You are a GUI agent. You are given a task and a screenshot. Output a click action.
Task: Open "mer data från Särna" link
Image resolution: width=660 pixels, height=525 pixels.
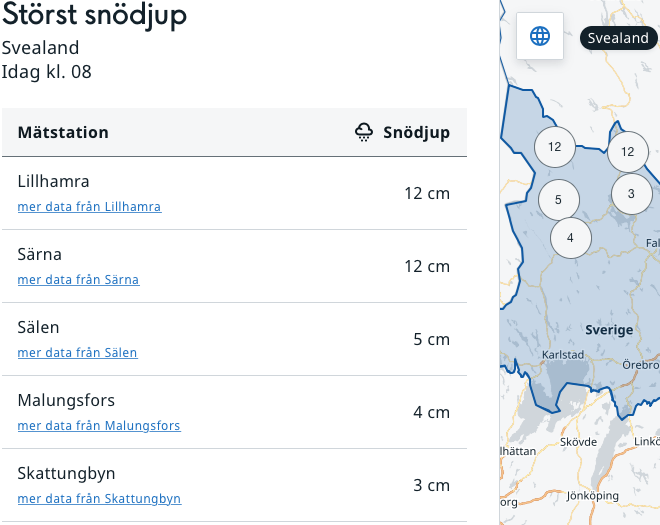pos(78,280)
